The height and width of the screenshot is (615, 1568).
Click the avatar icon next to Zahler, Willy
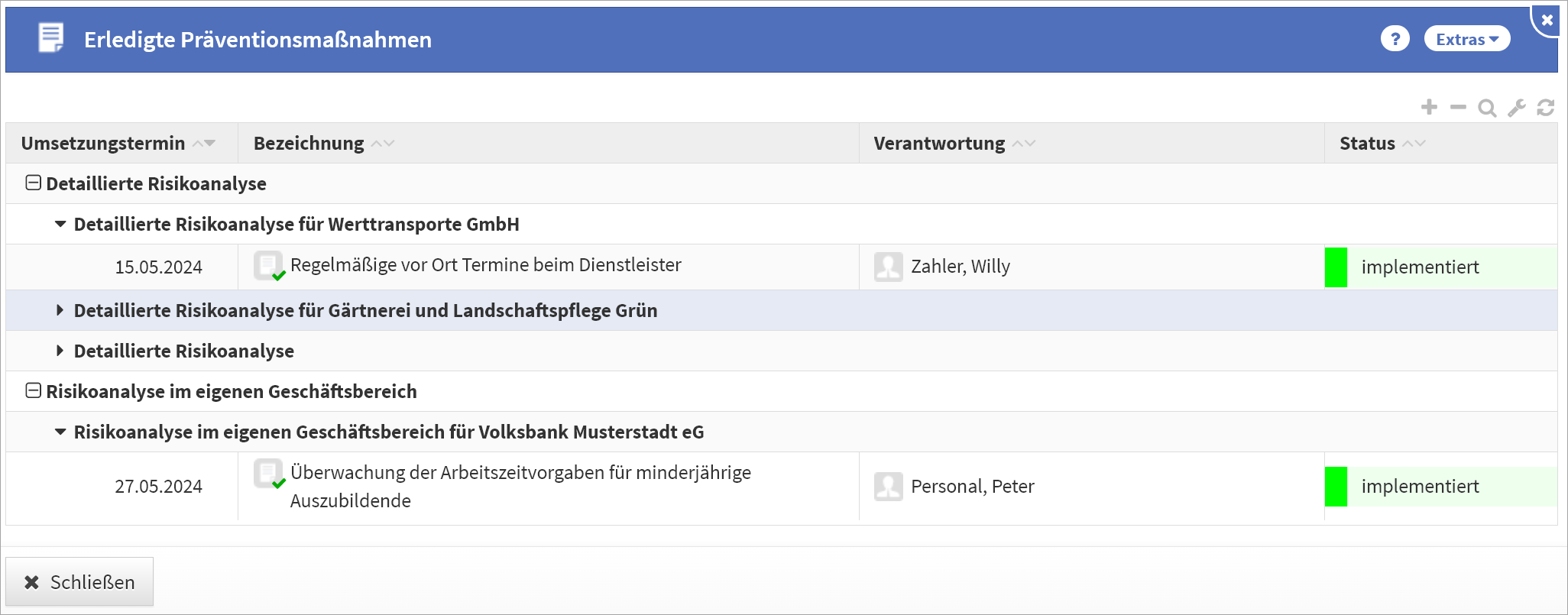click(888, 267)
